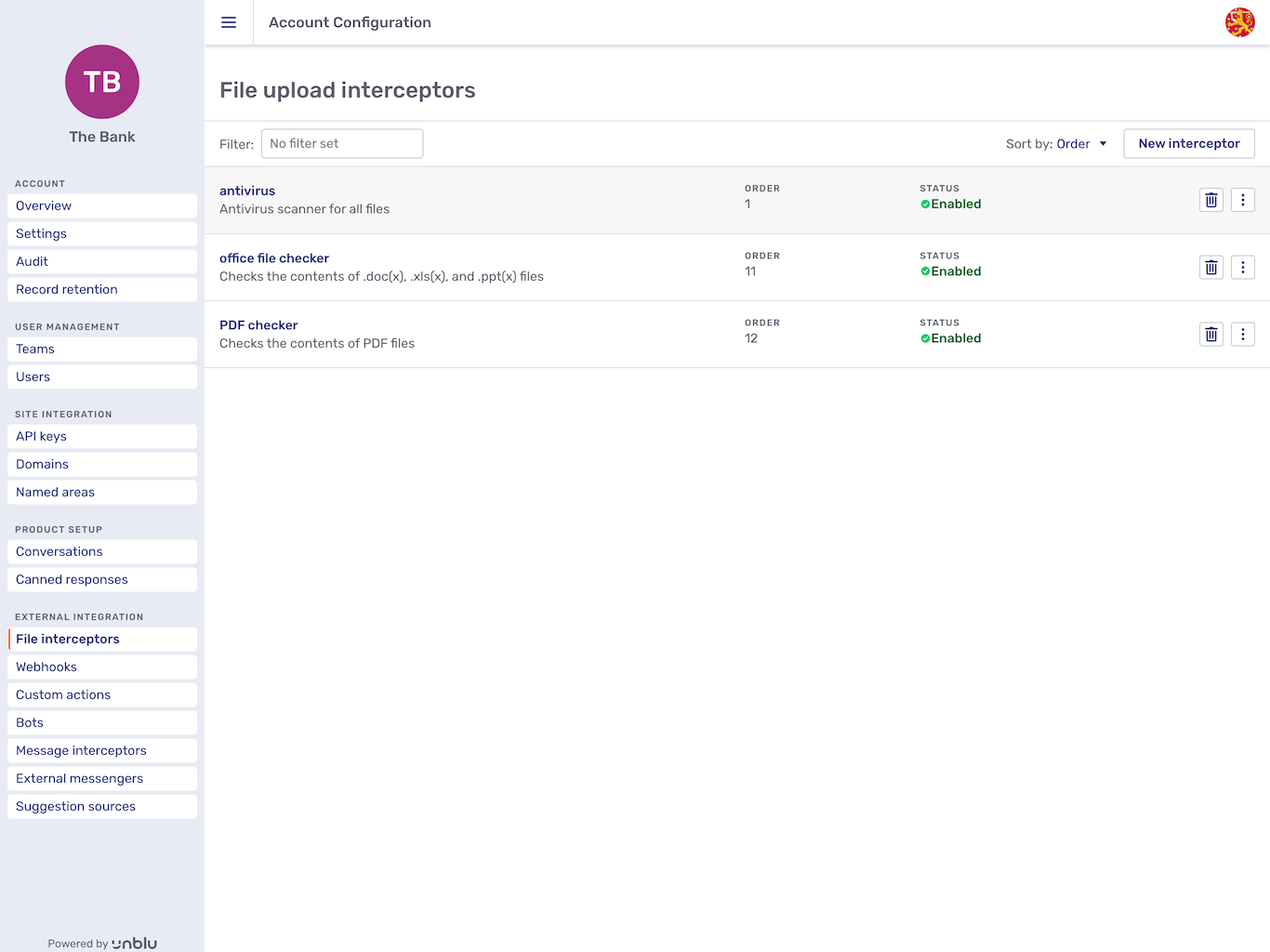Open the hamburger navigation menu
The width and height of the screenshot is (1270, 952).
(x=229, y=22)
